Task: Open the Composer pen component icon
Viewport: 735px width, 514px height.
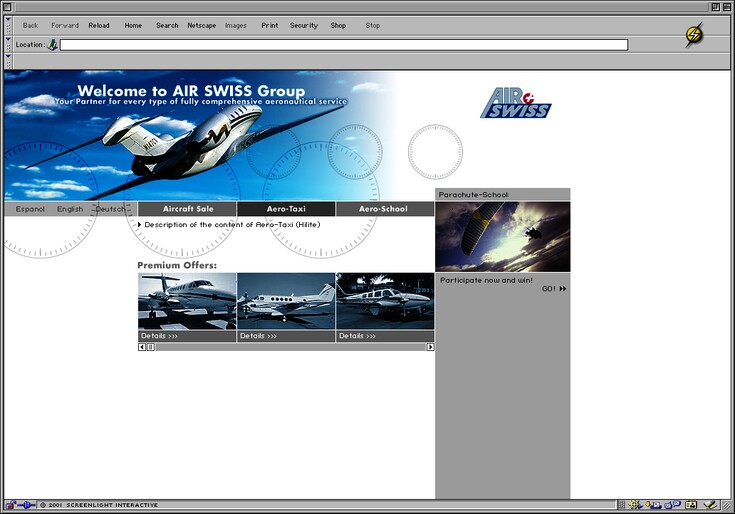Action: [x=711, y=505]
